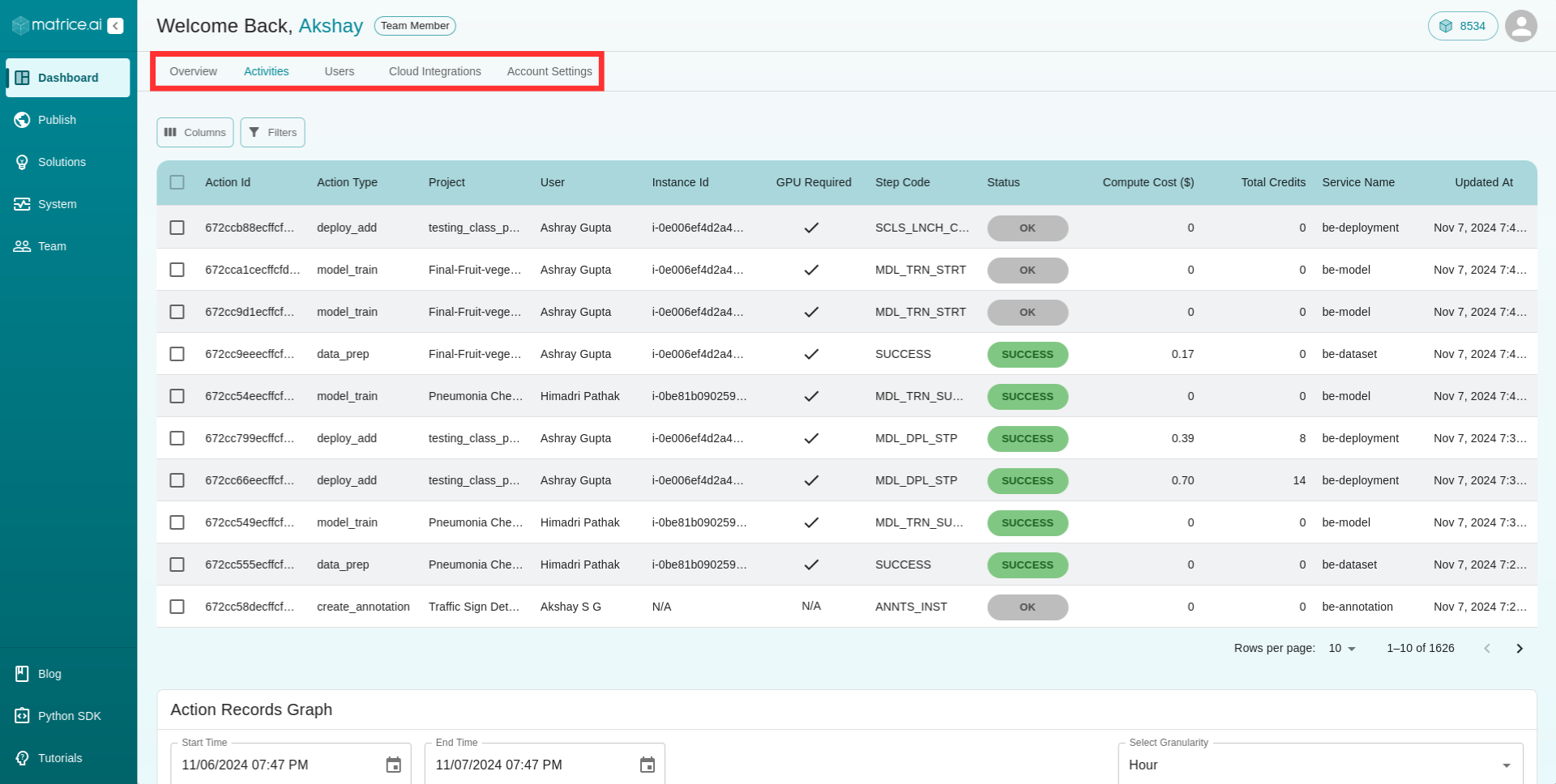Open the Blog bookmark icon
This screenshot has height=784, width=1556.
[x=22, y=674]
